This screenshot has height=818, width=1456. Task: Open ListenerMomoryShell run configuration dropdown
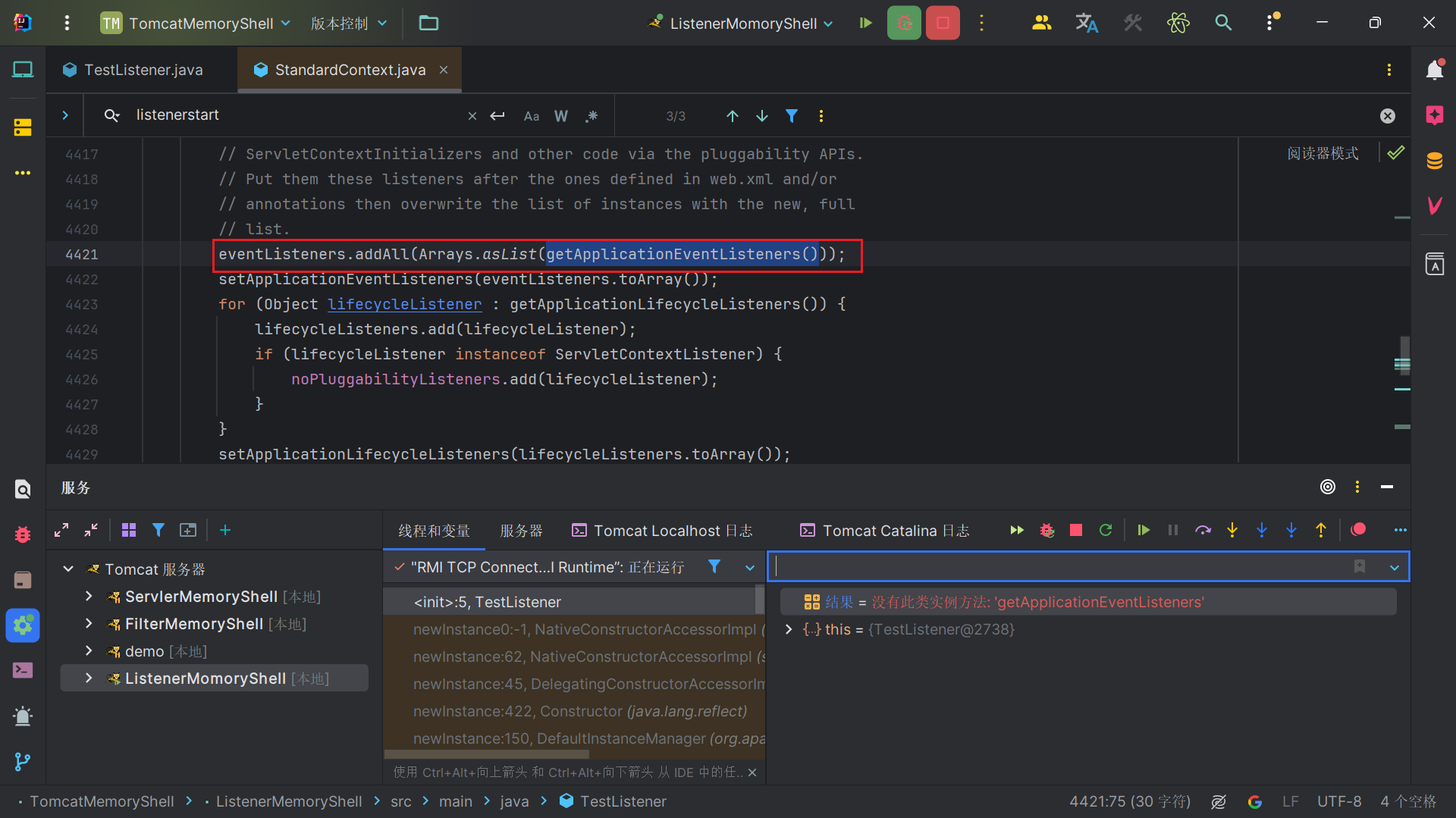pos(741,23)
